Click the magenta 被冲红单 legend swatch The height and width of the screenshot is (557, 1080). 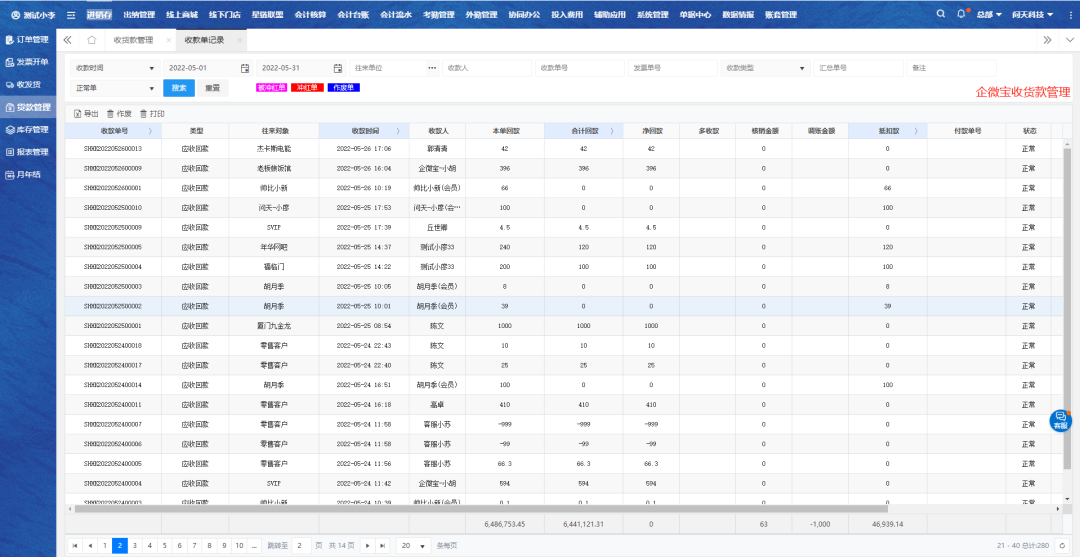(x=271, y=88)
